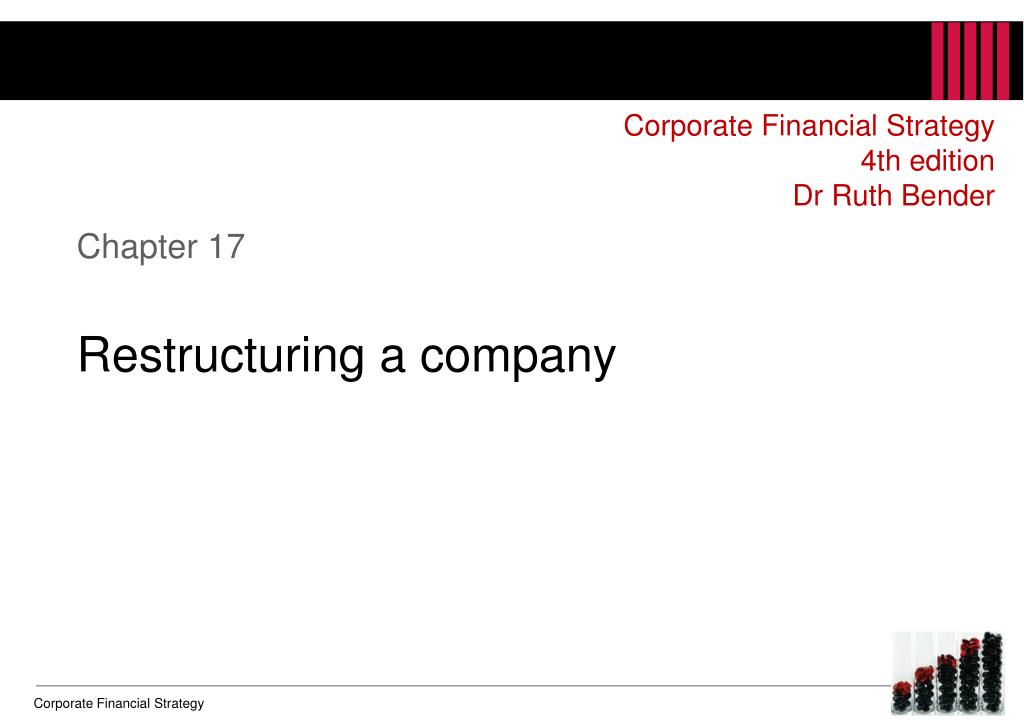Select the word 'company' in title

click(x=517, y=359)
